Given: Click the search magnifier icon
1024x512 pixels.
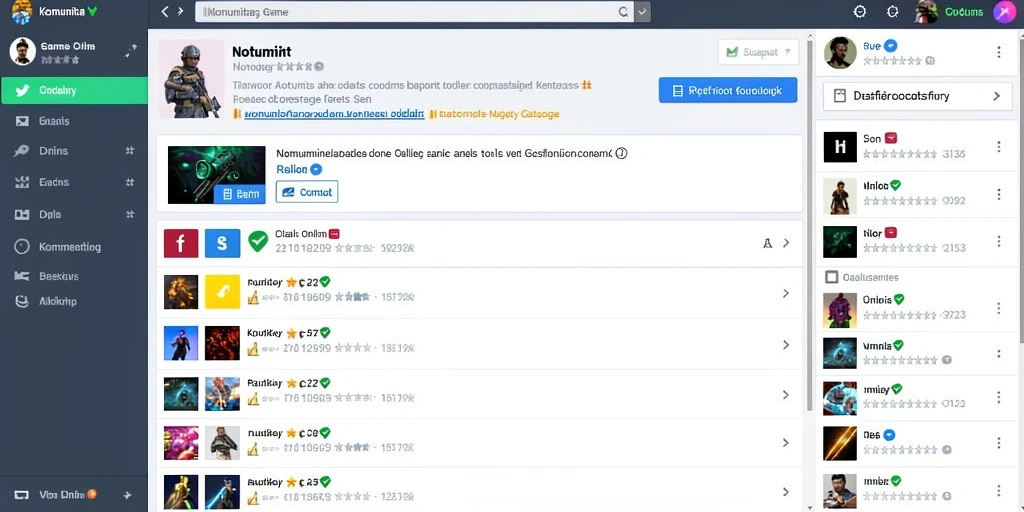Looking at the screenshot, I should pos(623,12).
